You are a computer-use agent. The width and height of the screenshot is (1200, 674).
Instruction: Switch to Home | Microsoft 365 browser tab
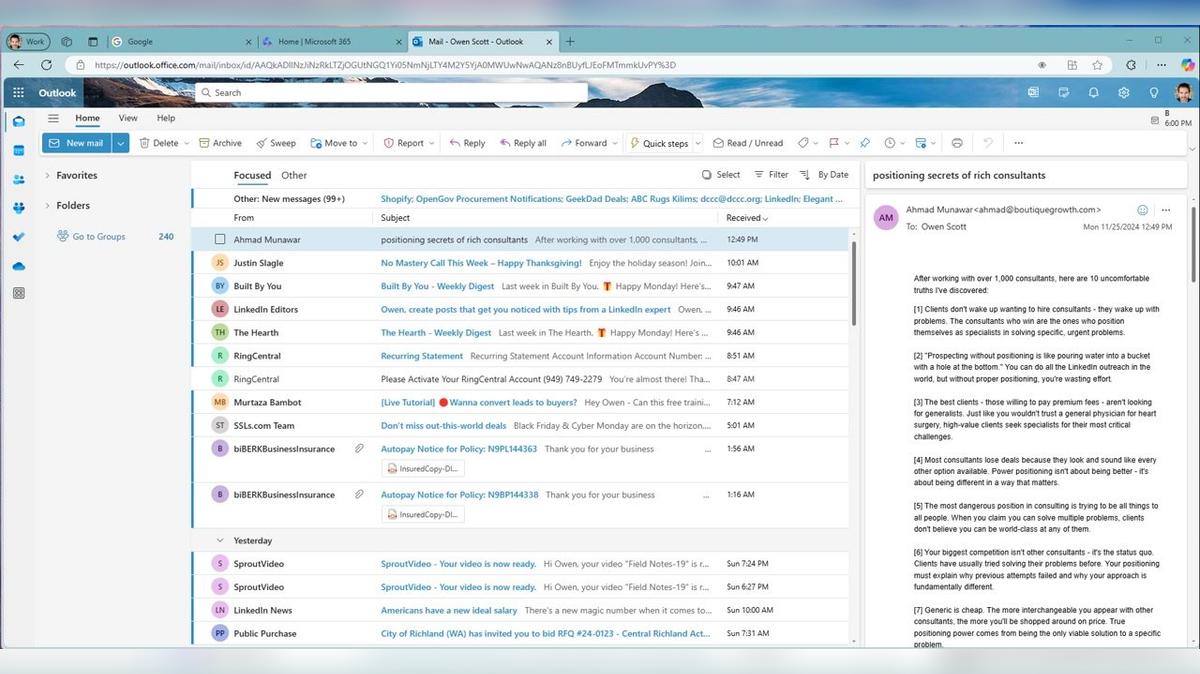(330, 41)
